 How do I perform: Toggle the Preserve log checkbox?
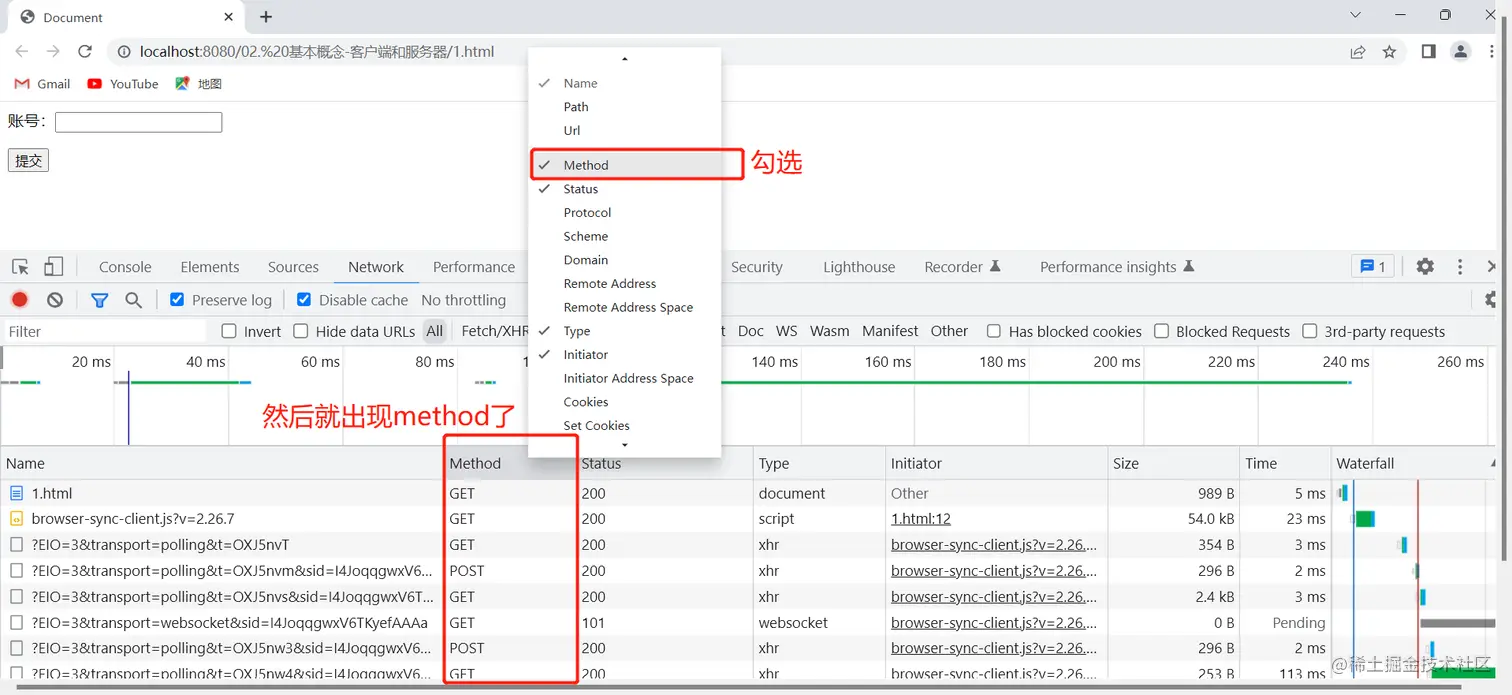click(x=177, y=300)
